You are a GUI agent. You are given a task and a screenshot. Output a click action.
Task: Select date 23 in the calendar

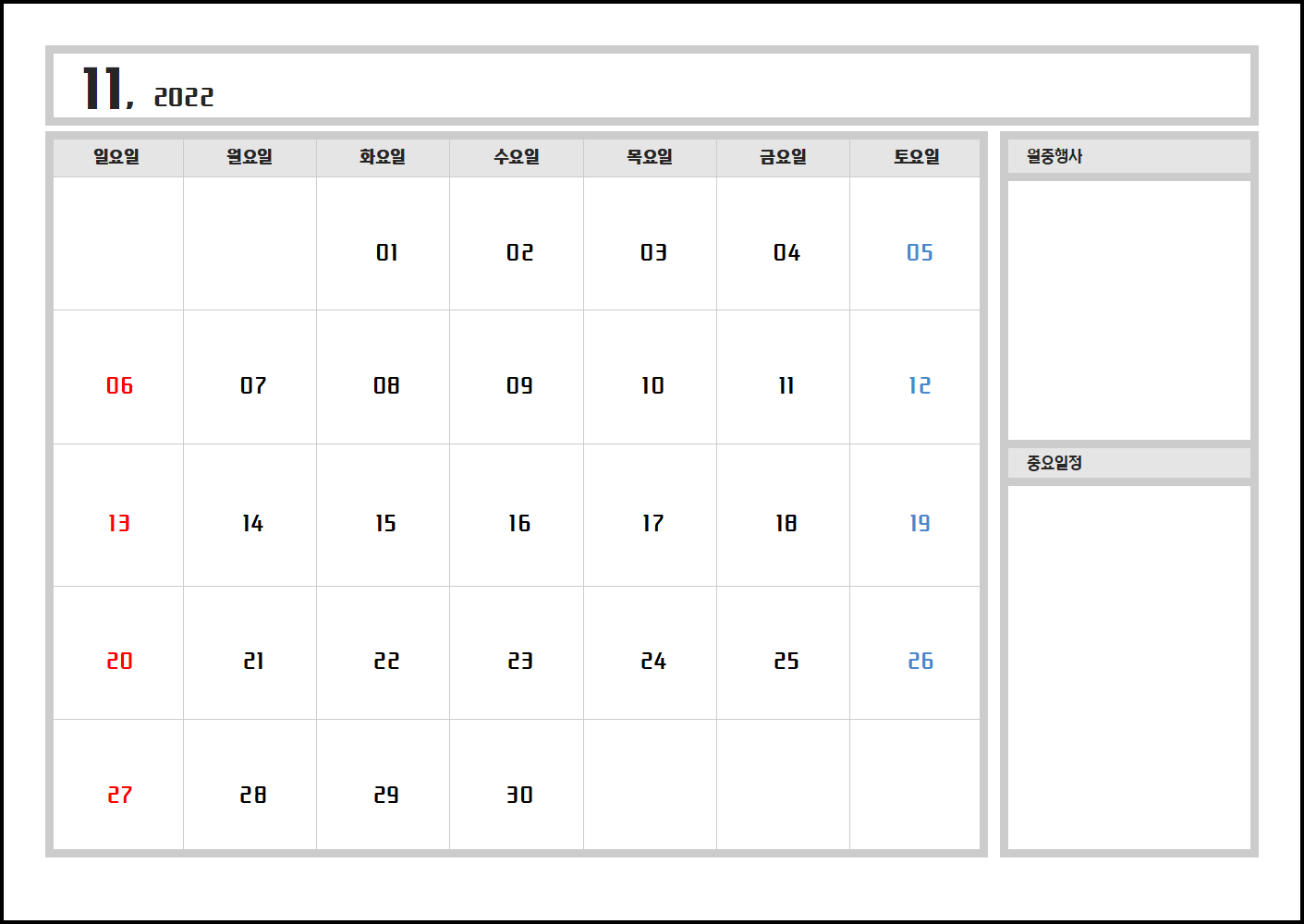click(x=520, y=661)
